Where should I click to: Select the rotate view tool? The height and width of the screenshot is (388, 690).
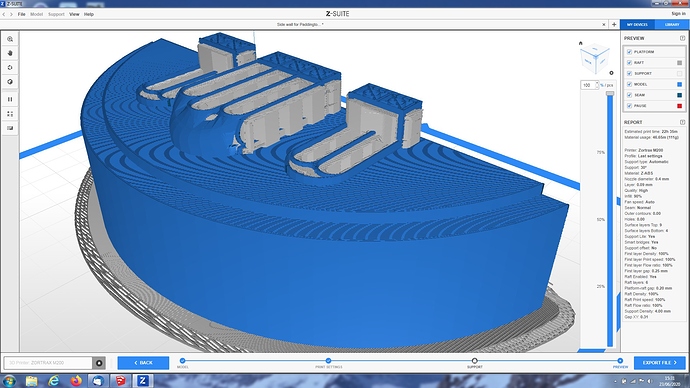(10, 67)
